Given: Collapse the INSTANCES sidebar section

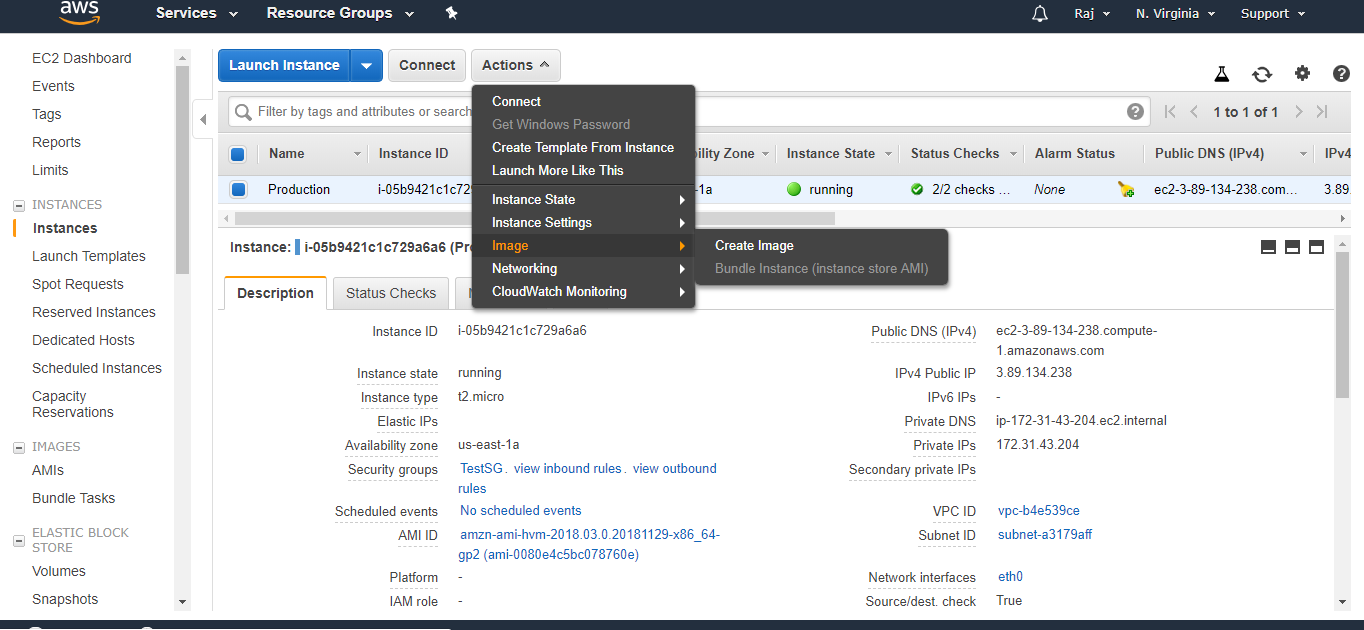Looking at the screenshot, I should click(x=18, y=205).
